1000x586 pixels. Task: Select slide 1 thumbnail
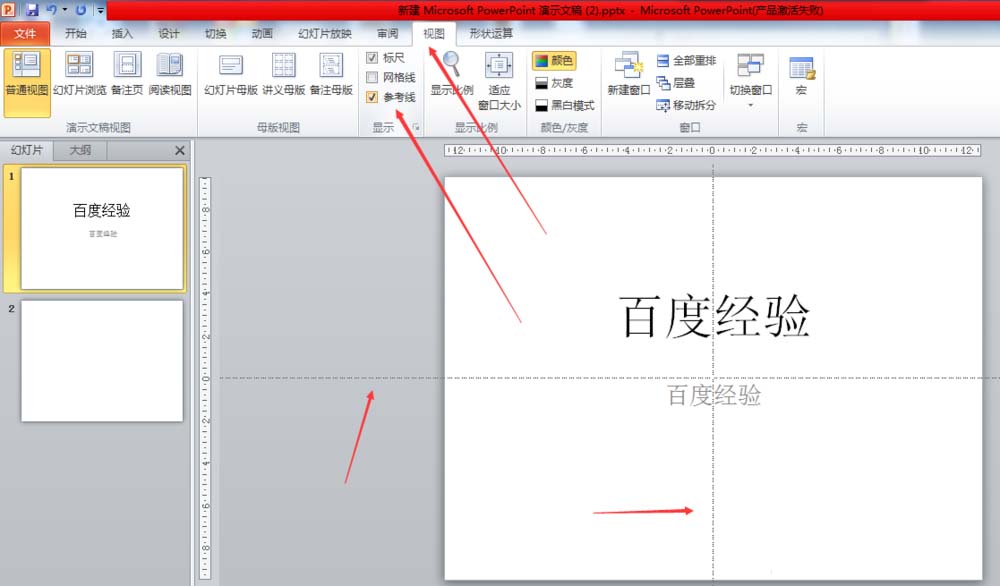(102, 228)
